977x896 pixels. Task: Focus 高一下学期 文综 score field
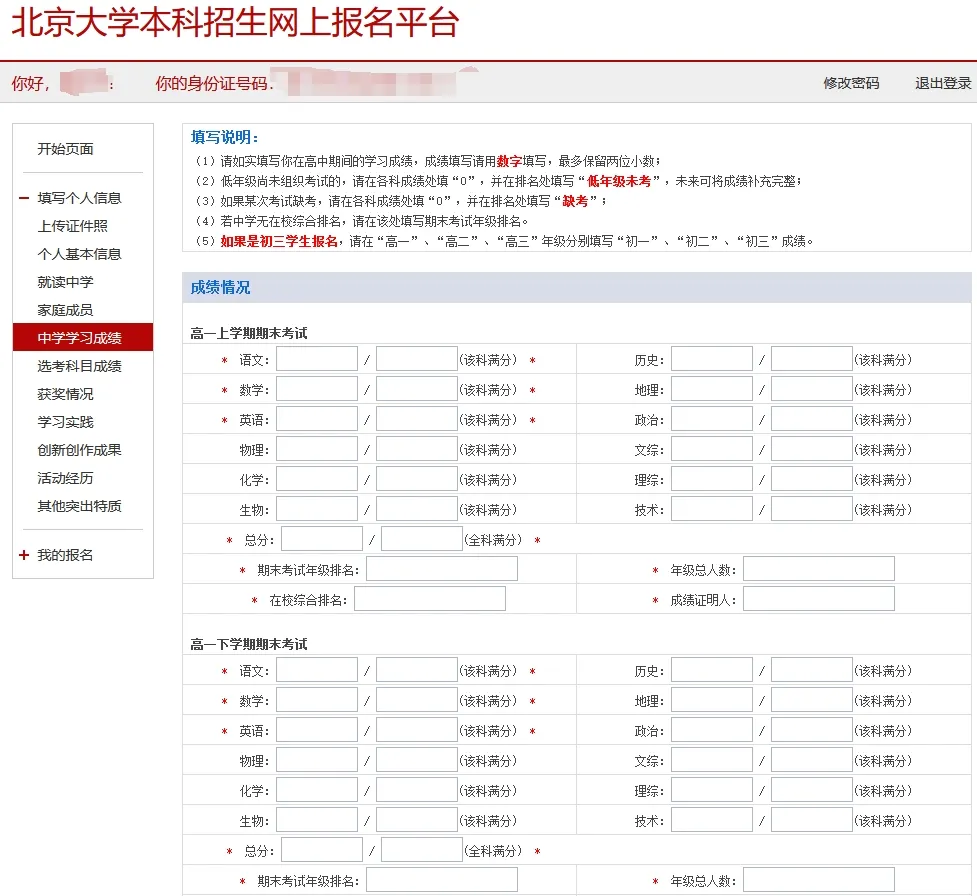pyautogui.click(x=712, y=760)
